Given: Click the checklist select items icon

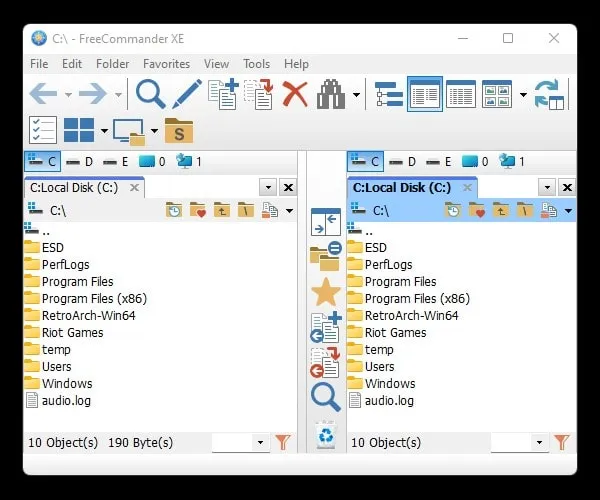Looking at the screenshot, I should pos(43,130).
